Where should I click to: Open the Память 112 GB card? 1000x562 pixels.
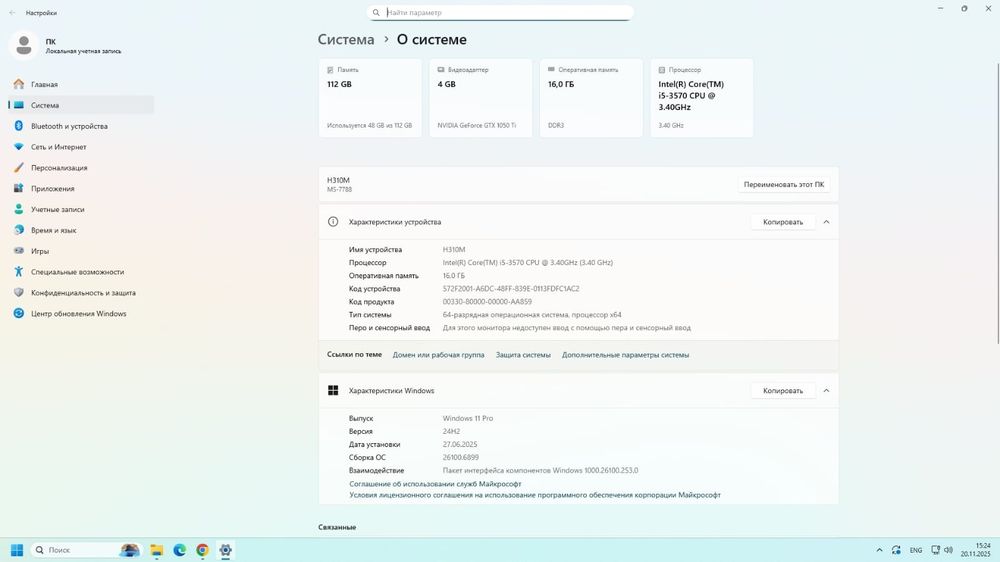(370, 98)
